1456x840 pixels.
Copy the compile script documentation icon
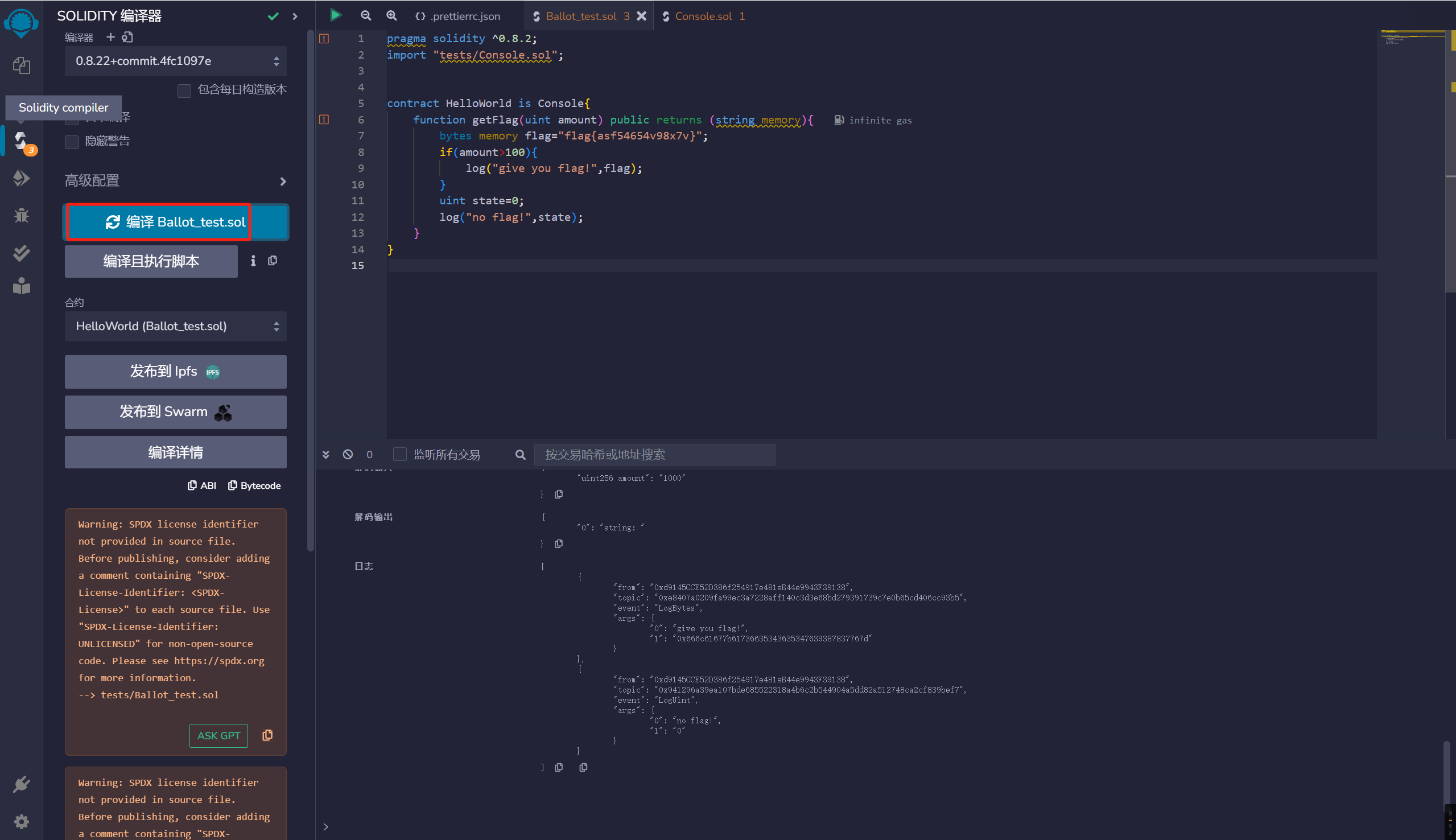click(273, 261)
